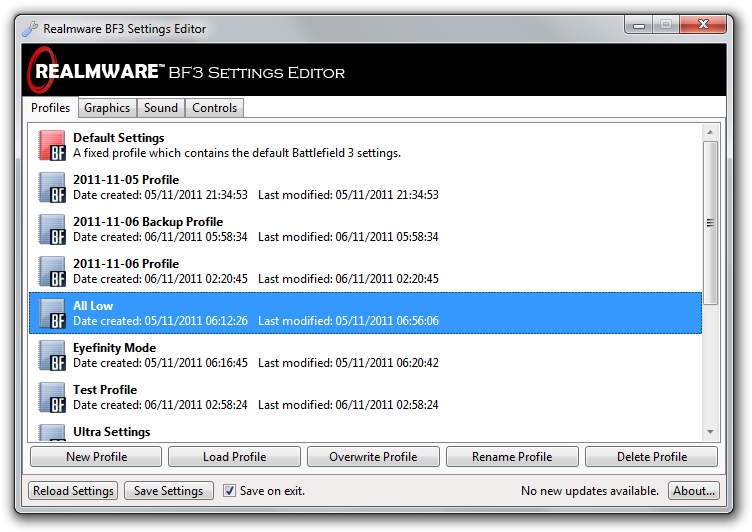
Task: Open the About dialog
Action: 693,491
